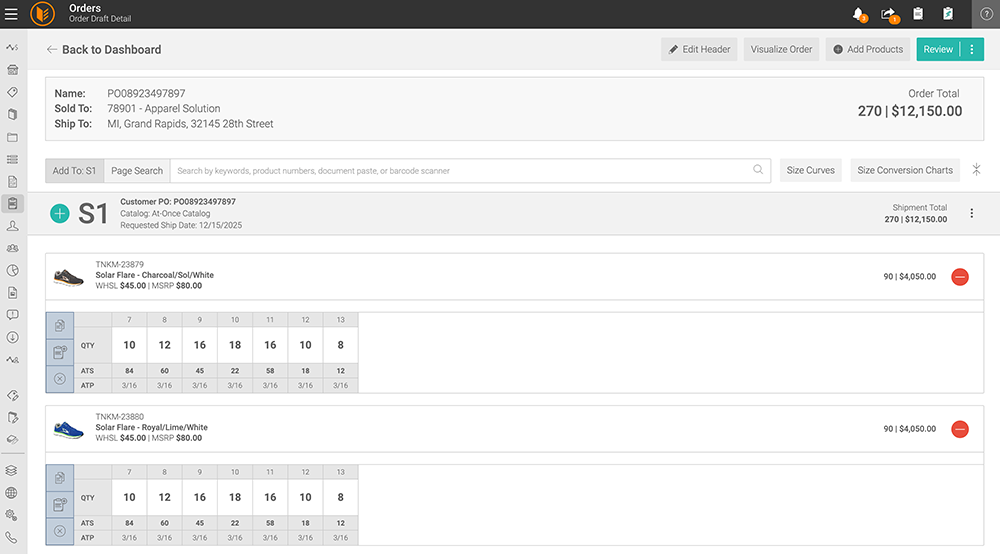Screen dimensions: 1000x554
Task: Click the product search input field
Action: (x=460, y=171)
